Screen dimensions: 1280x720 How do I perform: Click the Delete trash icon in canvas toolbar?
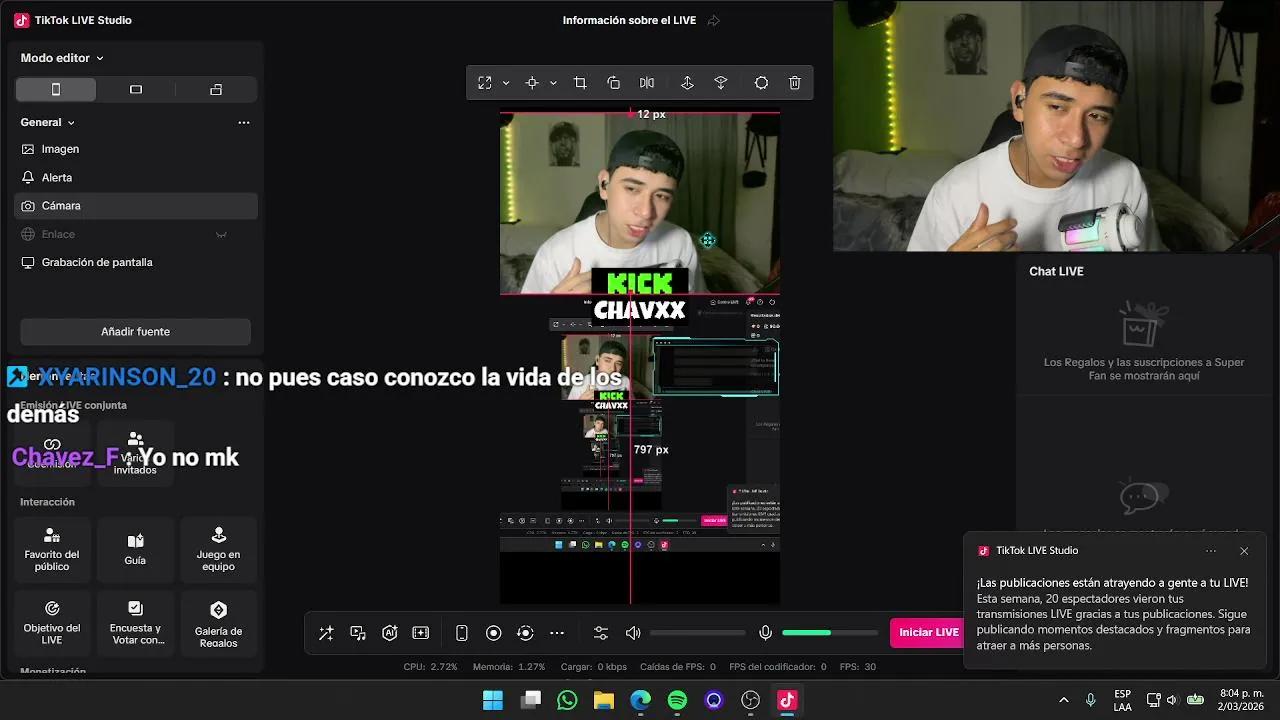point(794,83)
